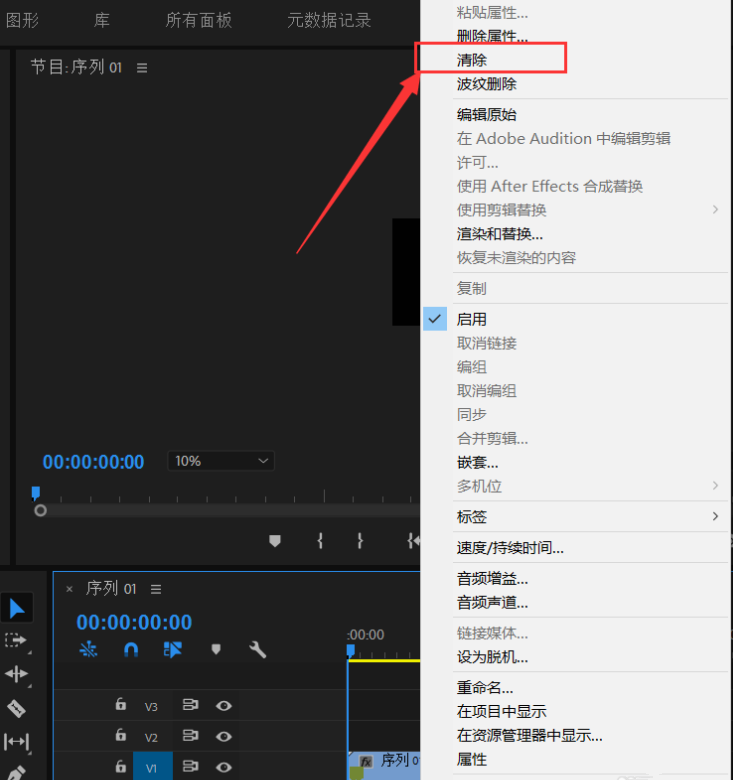Open timeline wrench display settings

(257, 650)
